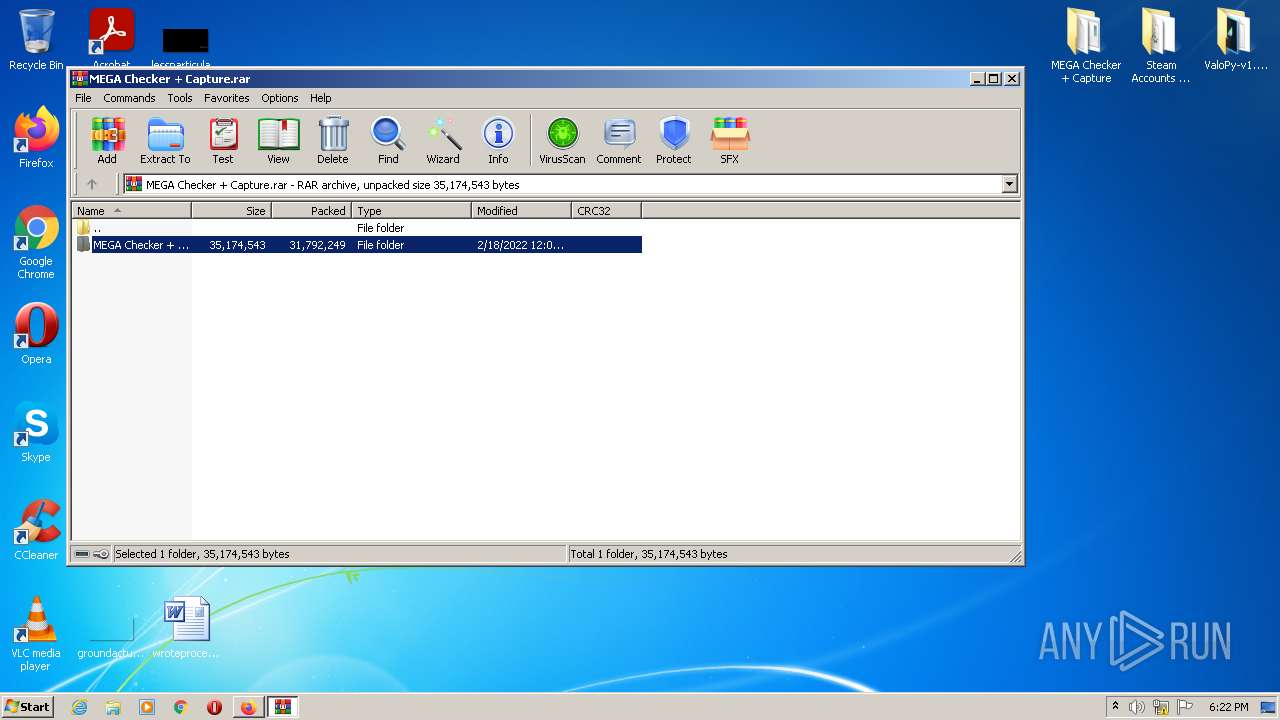Open the Find magnifier tool
The height and width of the screenshot is (720, 1280).
[388, 141]
